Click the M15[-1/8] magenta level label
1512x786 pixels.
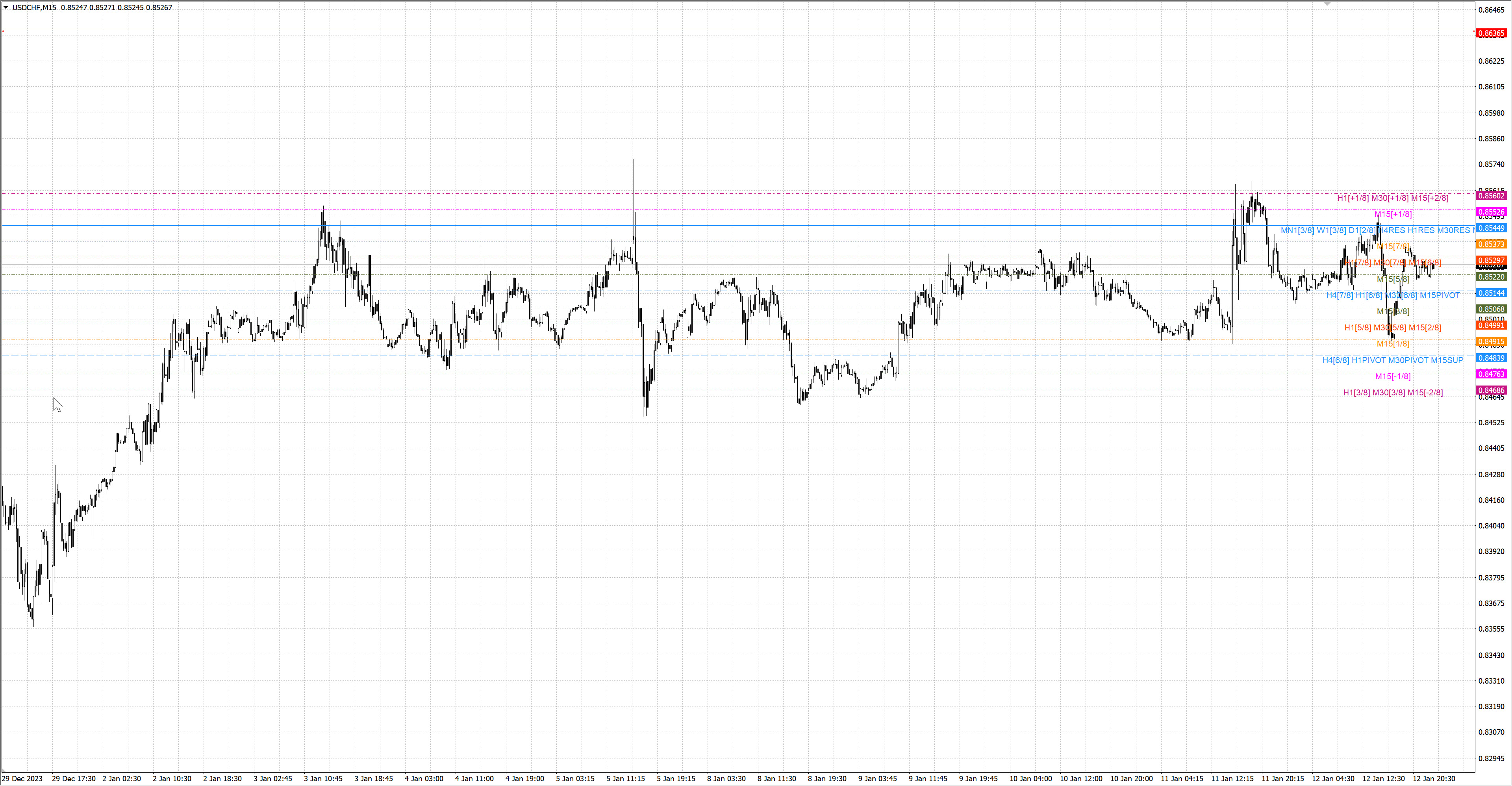[x=1393, y=376]
